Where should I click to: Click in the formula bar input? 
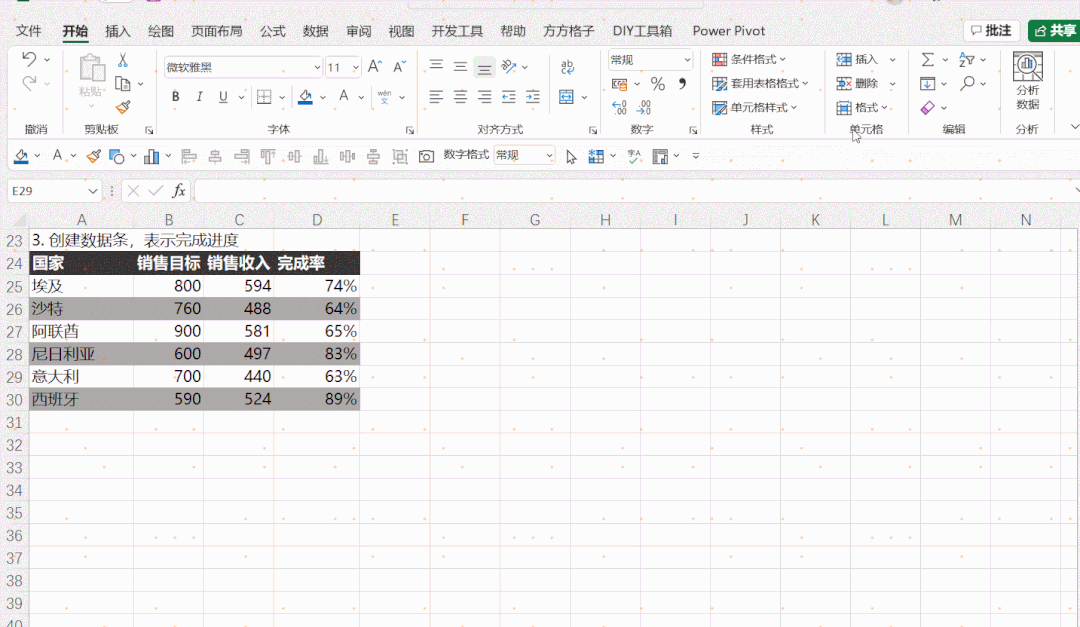point(634,191)
